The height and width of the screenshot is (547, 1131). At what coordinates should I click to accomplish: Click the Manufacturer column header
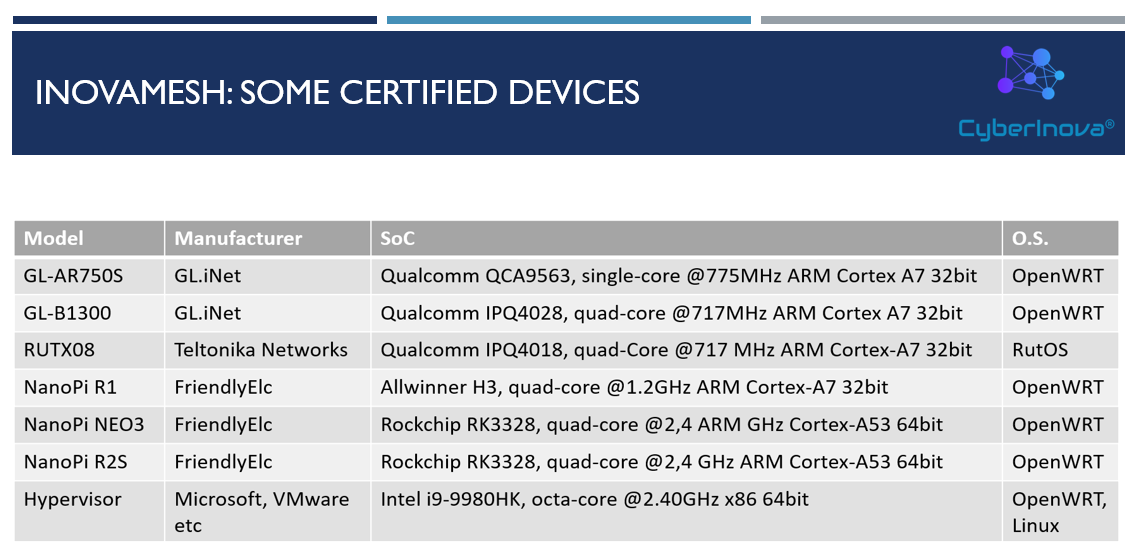(x=238, y=239)
